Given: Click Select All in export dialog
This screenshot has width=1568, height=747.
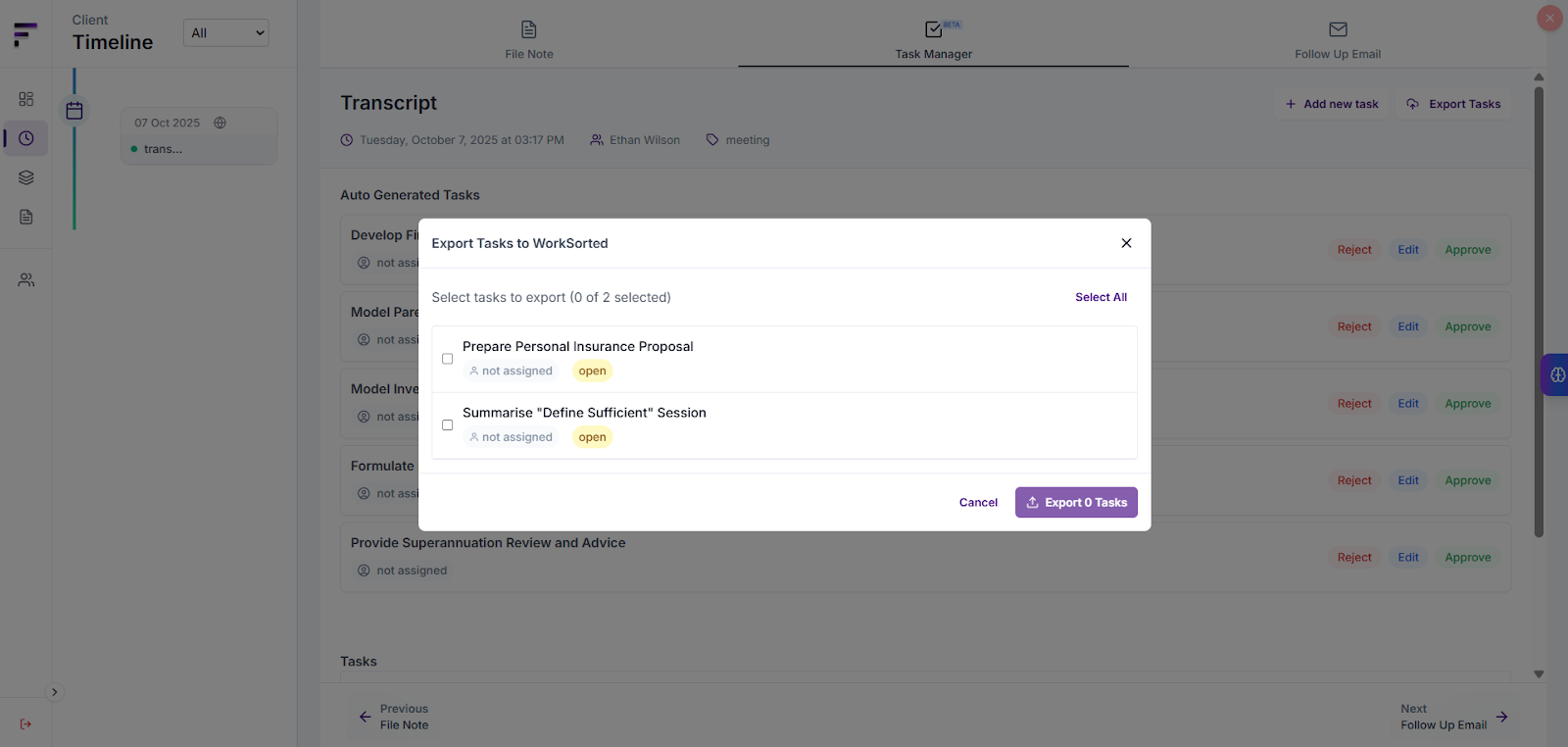Looking at the screenshot, I should [x=1101, y=297].
